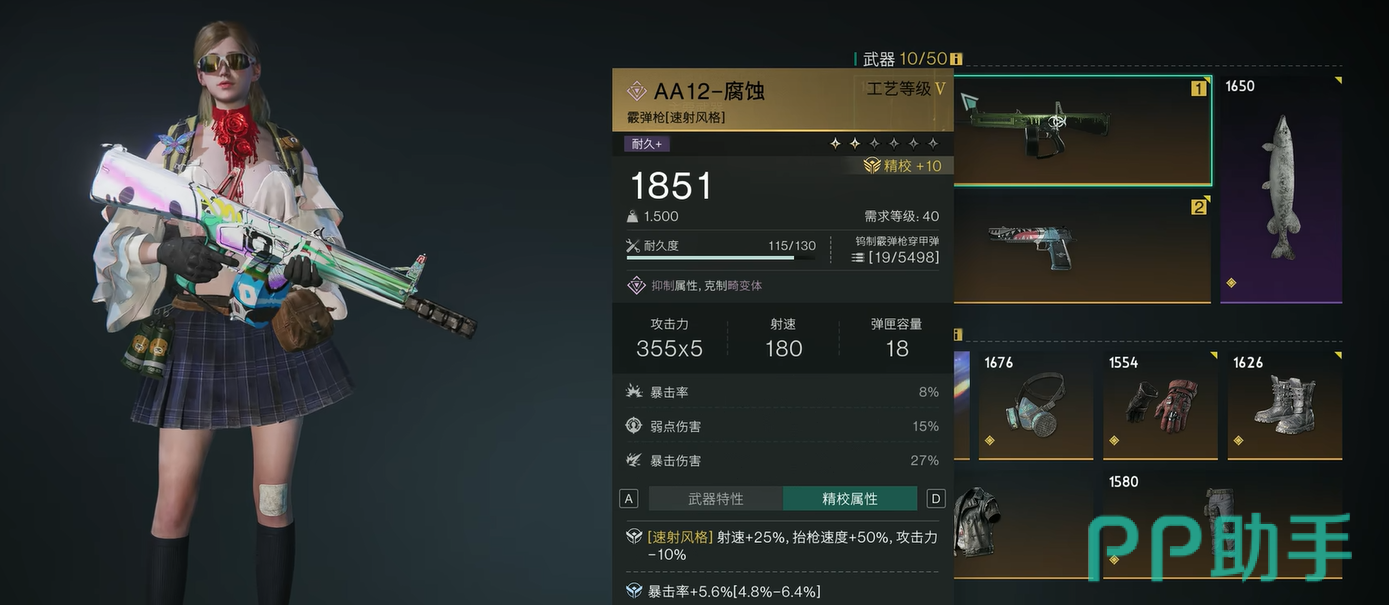Click the 弱点伤害 stat icon
The image size is (1389, 605).
point(633,426)
